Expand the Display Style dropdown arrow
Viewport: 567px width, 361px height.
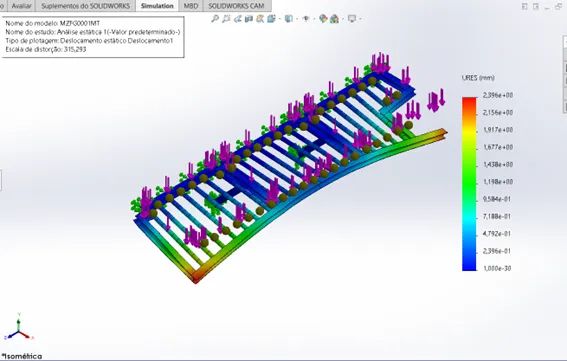(297, 19)
